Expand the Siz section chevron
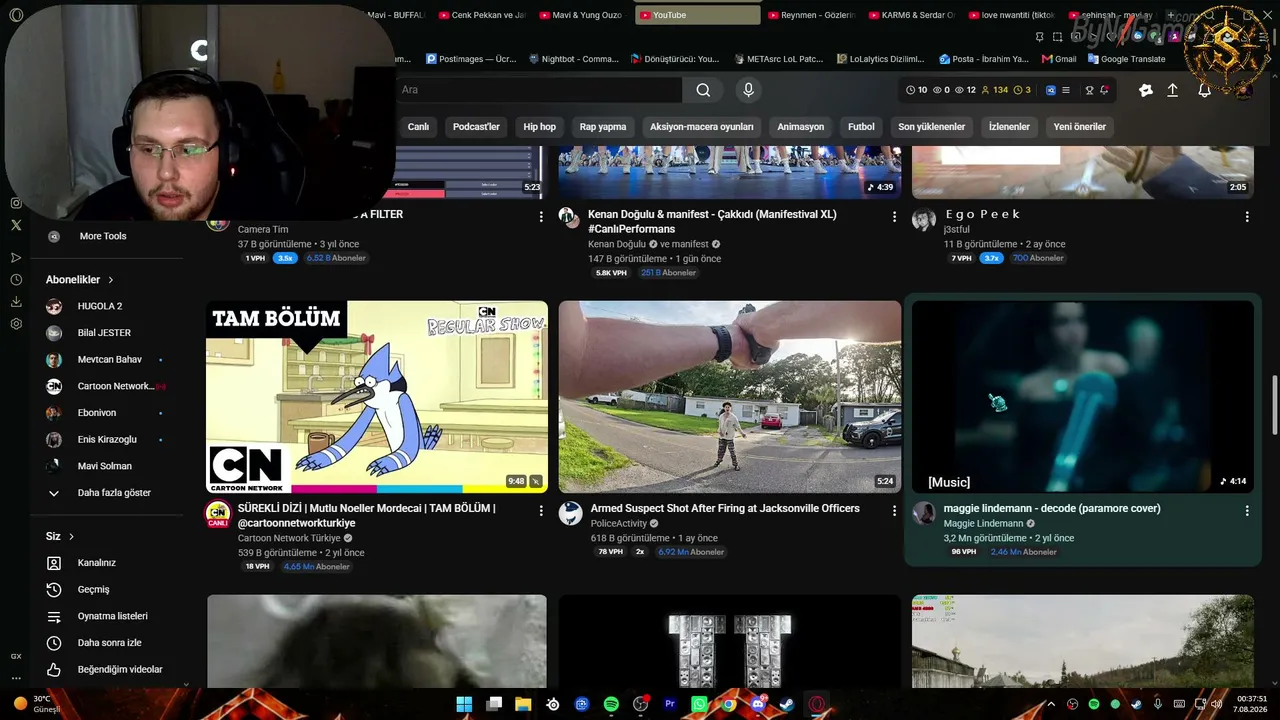The width and height of the screenshot is (1280, 720). 71,537
